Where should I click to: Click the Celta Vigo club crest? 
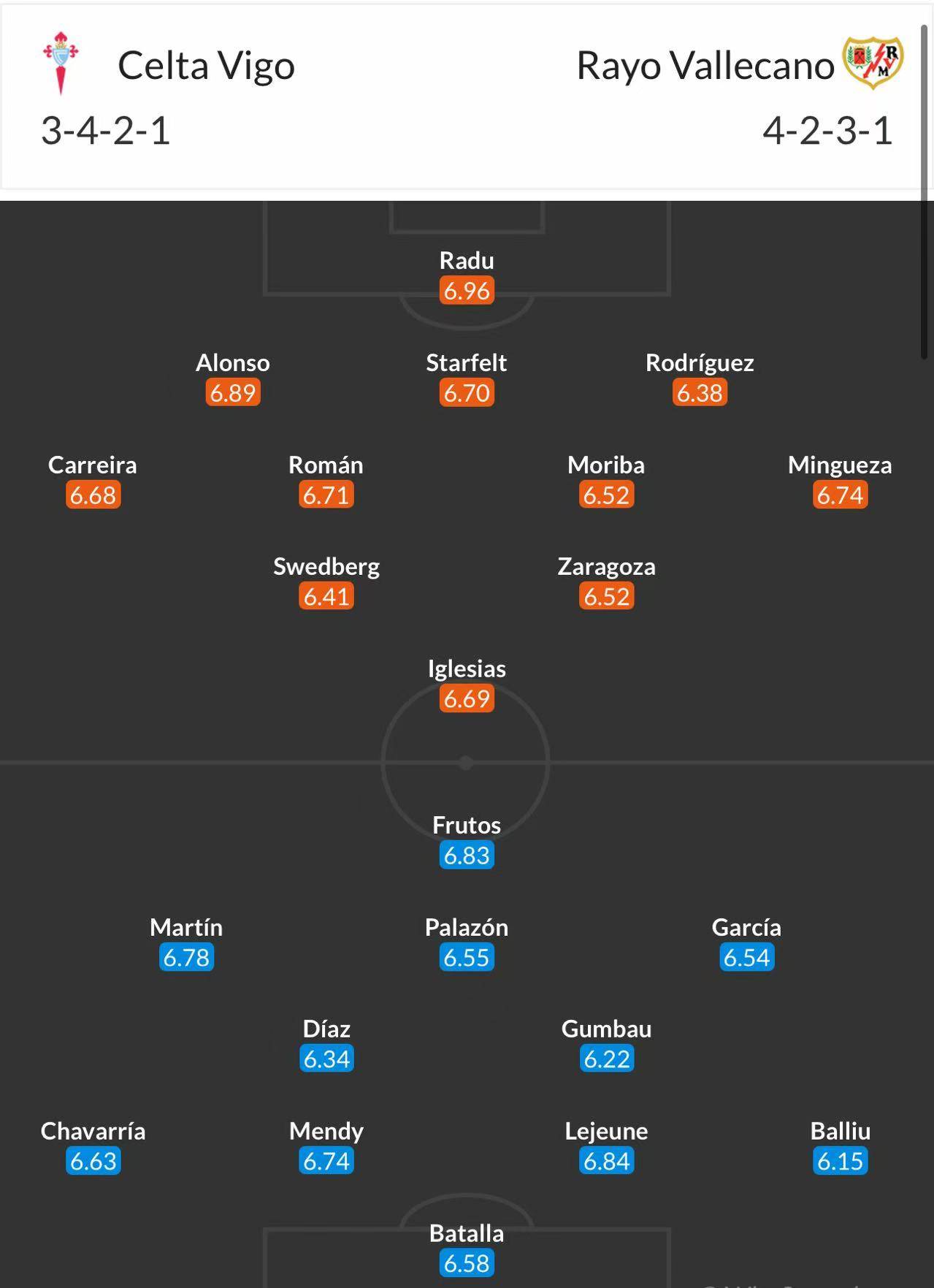(61, 63)
